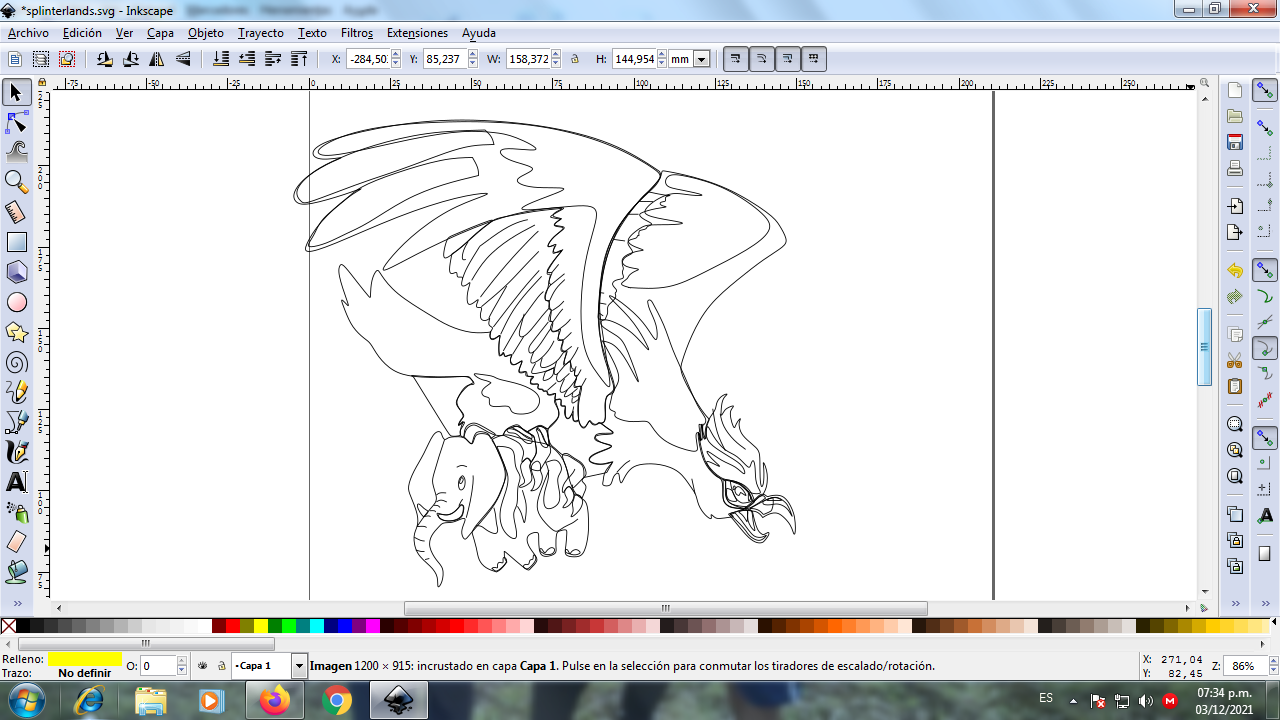Open the Edición menu
The width and height of the screenshot is (1280, 720).
click(x=82, y=33)
